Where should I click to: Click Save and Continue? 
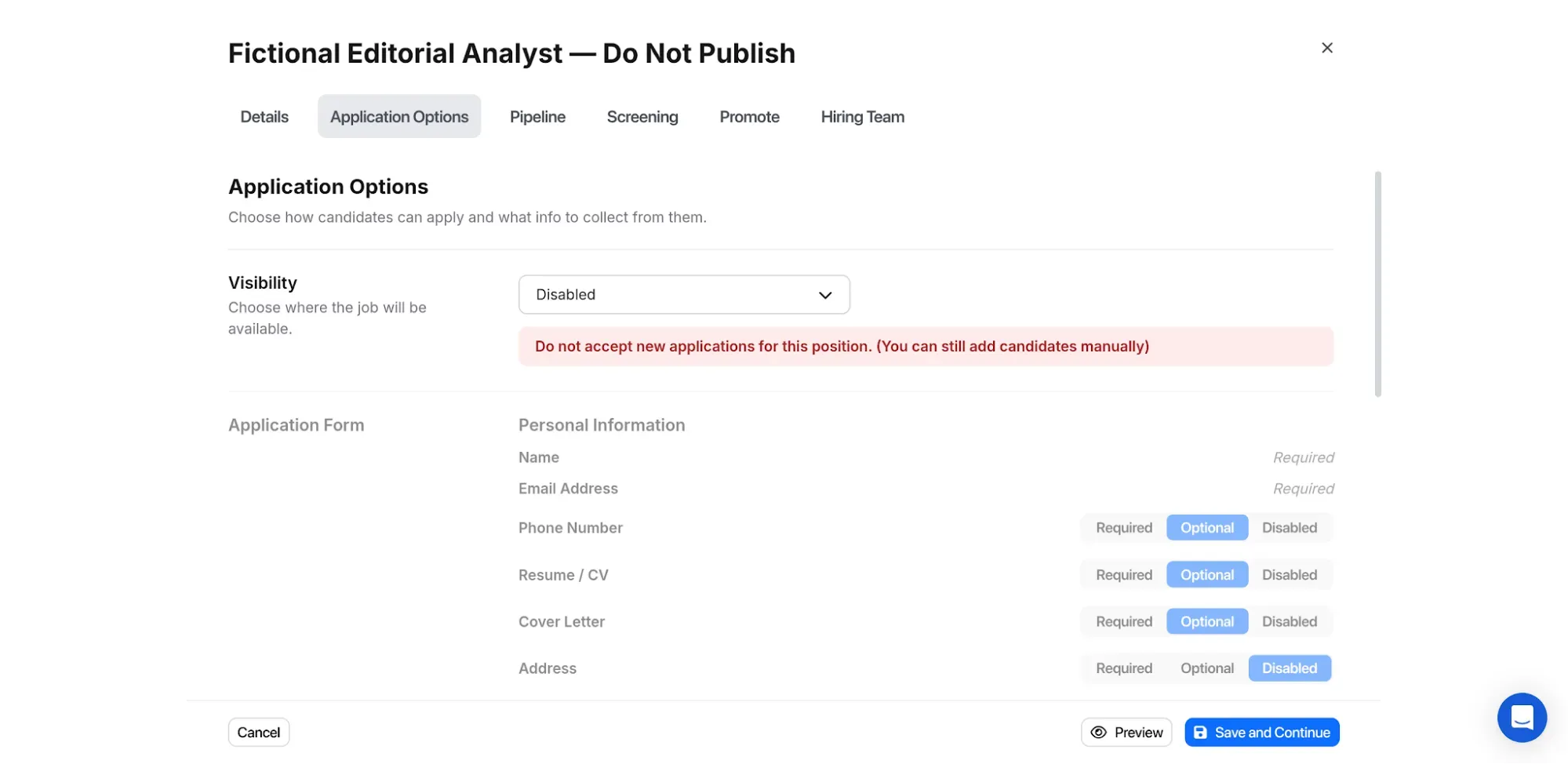point(1261,732)
